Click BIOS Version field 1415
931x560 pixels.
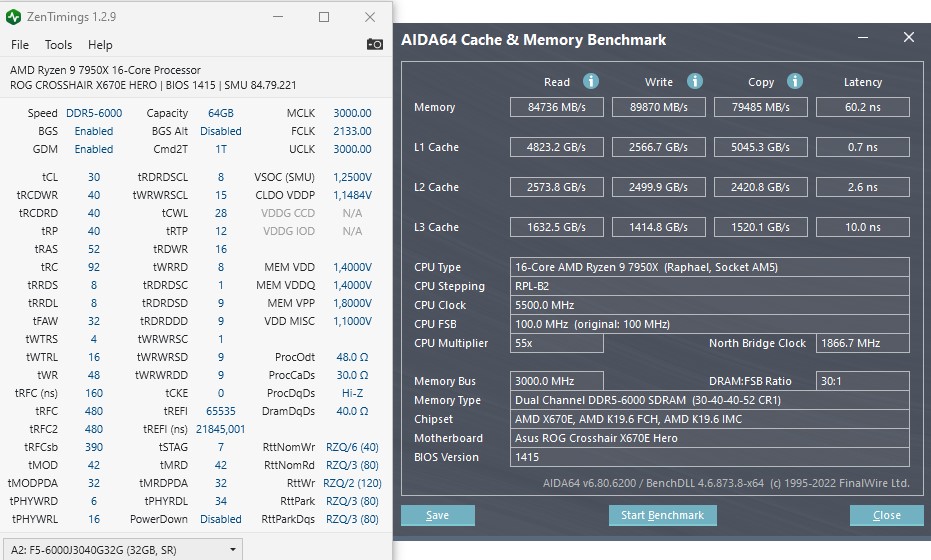click(x=710, y=457)
